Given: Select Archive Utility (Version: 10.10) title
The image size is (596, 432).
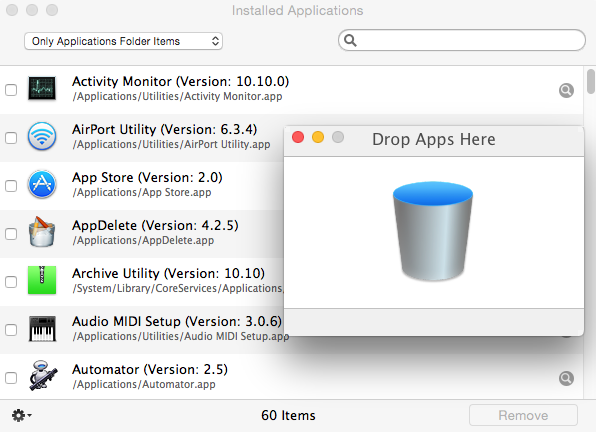Looking at the screenshot, I should coord(168,274).
